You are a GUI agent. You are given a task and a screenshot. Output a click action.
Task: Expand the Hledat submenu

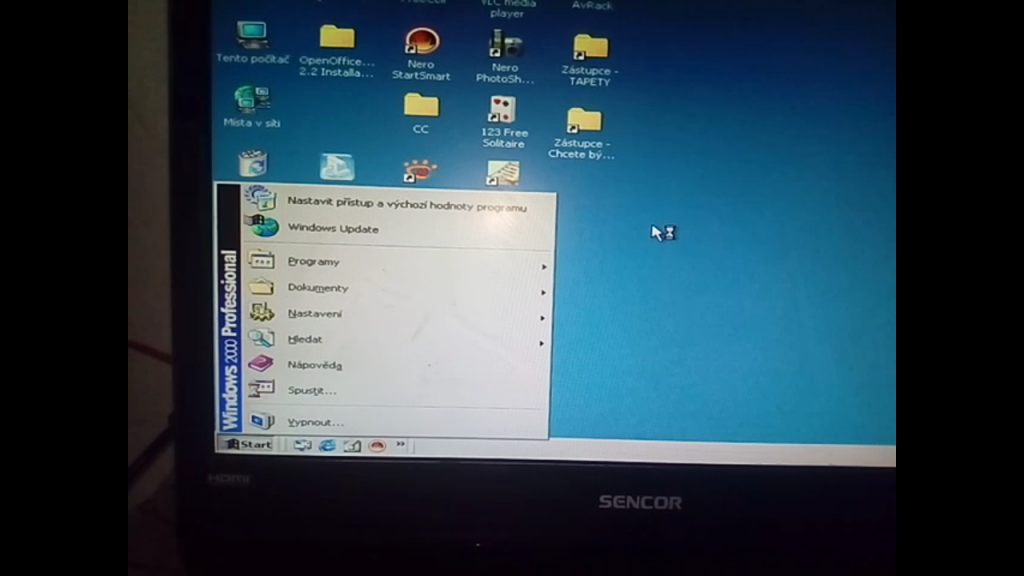coord(396,340)
